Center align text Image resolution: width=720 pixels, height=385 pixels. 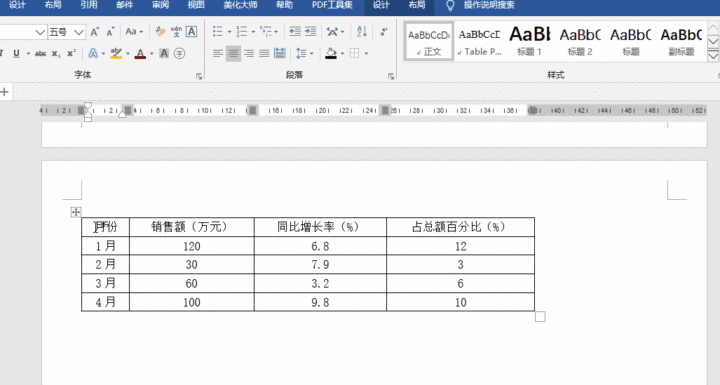[233, 53]
